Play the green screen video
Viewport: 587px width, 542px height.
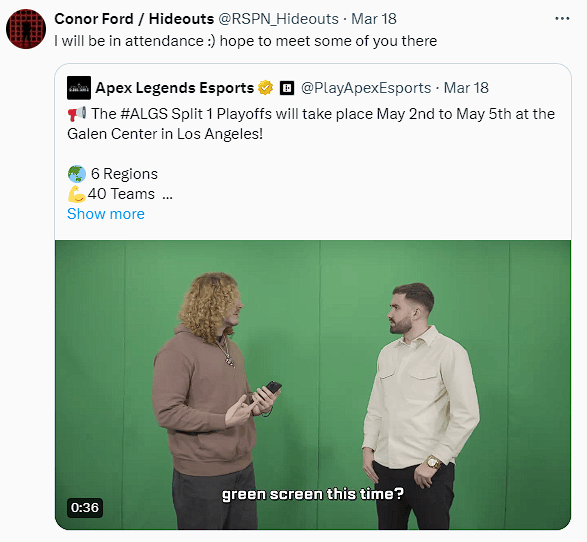click(313, 385)
